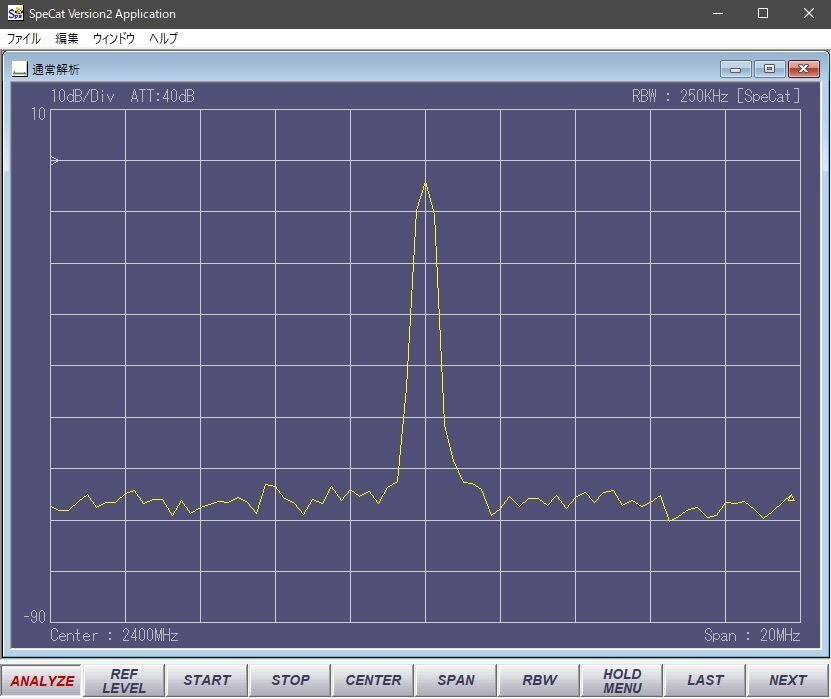Close the 通常解析 child window
The image size is (831, 699).
pos(803,69)
